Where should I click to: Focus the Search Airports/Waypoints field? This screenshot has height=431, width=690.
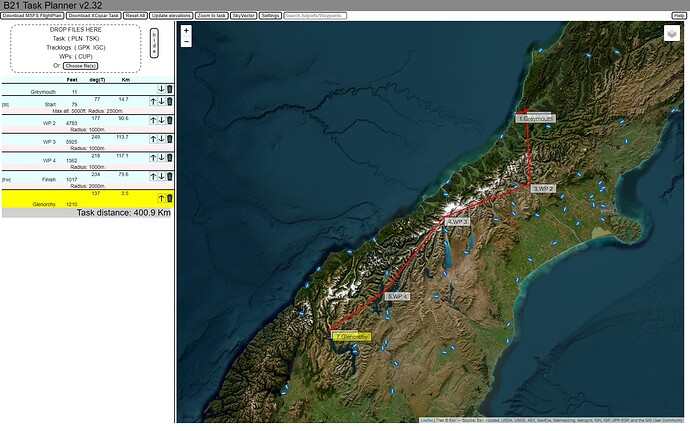click(315, 15)
